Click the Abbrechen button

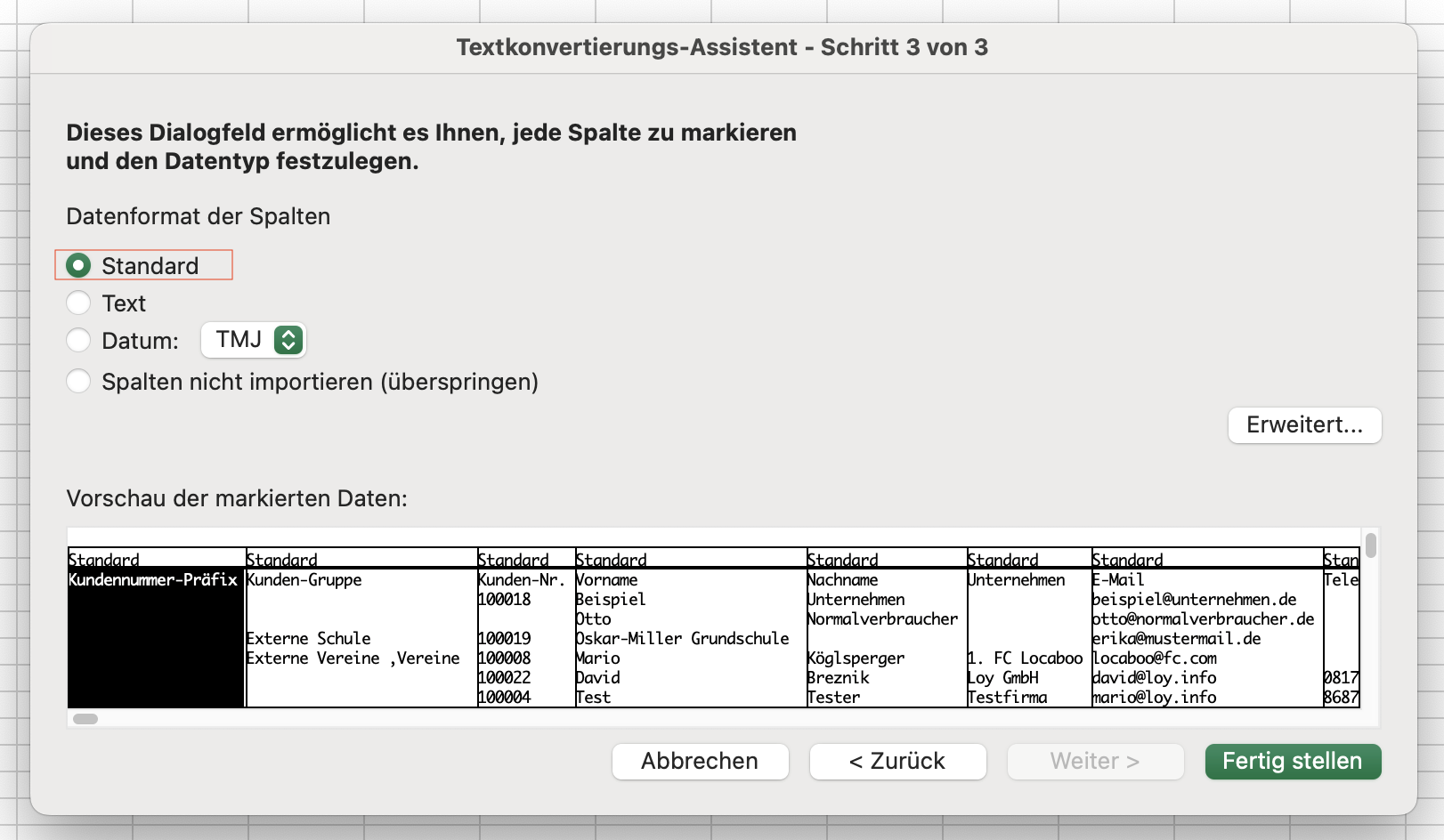pos(700,762)
